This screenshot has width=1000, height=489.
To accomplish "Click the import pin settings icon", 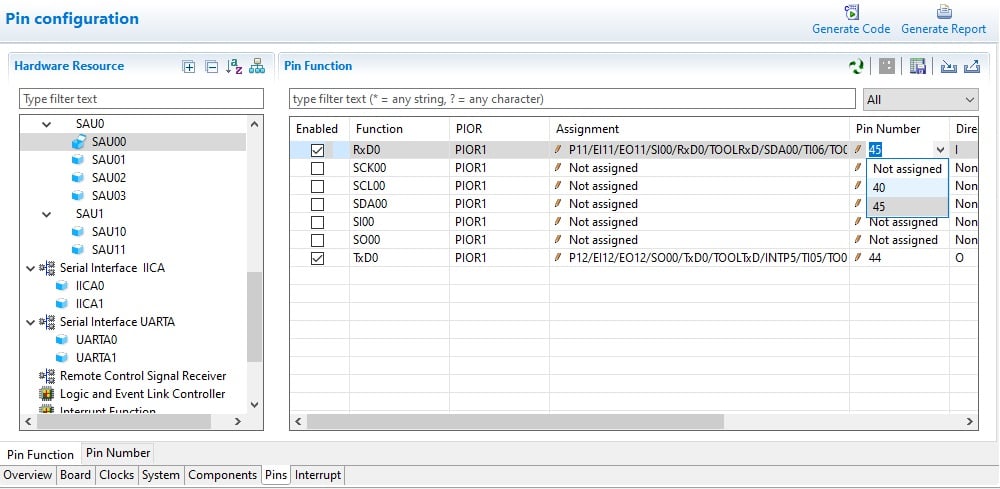I will [x=948, y=67].
